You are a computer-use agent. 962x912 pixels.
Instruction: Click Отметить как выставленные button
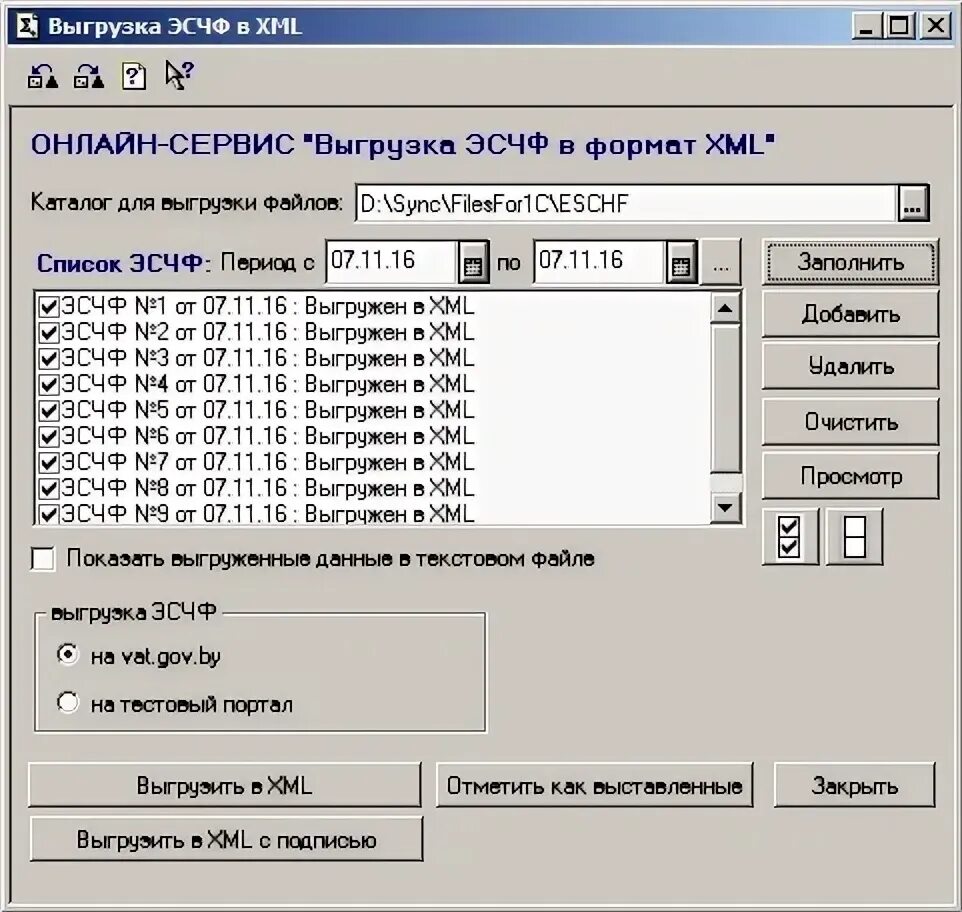click(595, 786)
